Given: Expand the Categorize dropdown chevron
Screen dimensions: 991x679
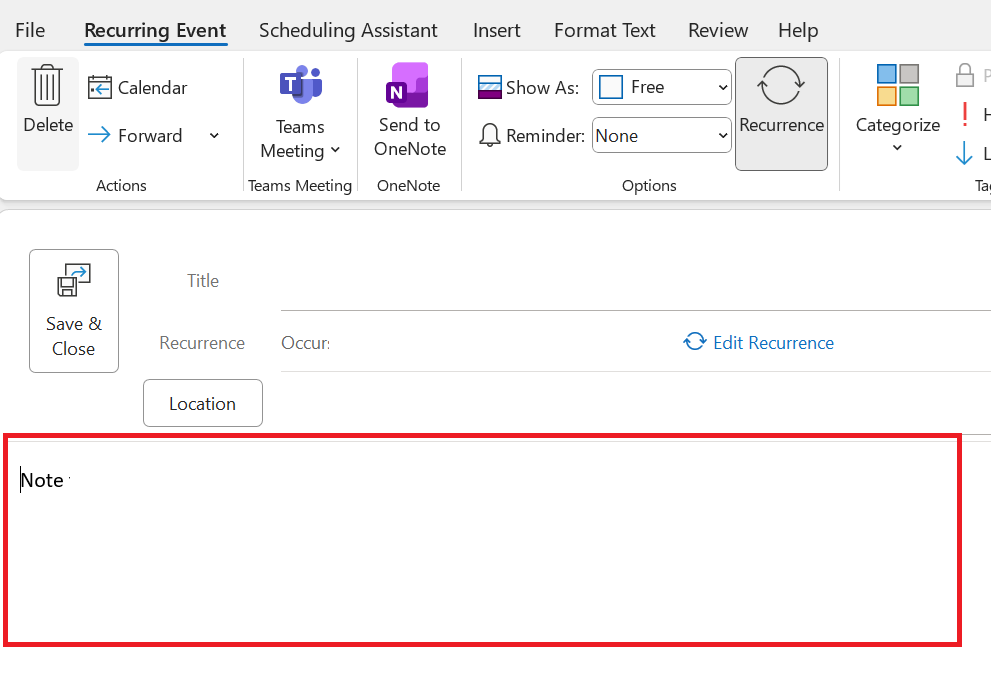Looking at the screenshot, I should (897, 147).
